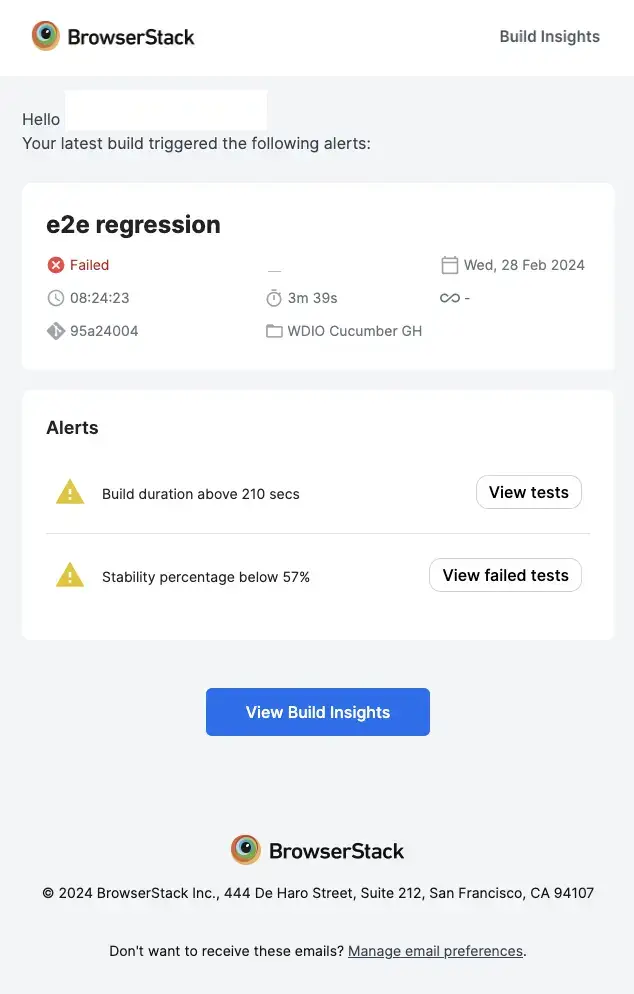Click the e2e regression build title
This screenshot has width=634, height=994.
click(x=133, y=225)
